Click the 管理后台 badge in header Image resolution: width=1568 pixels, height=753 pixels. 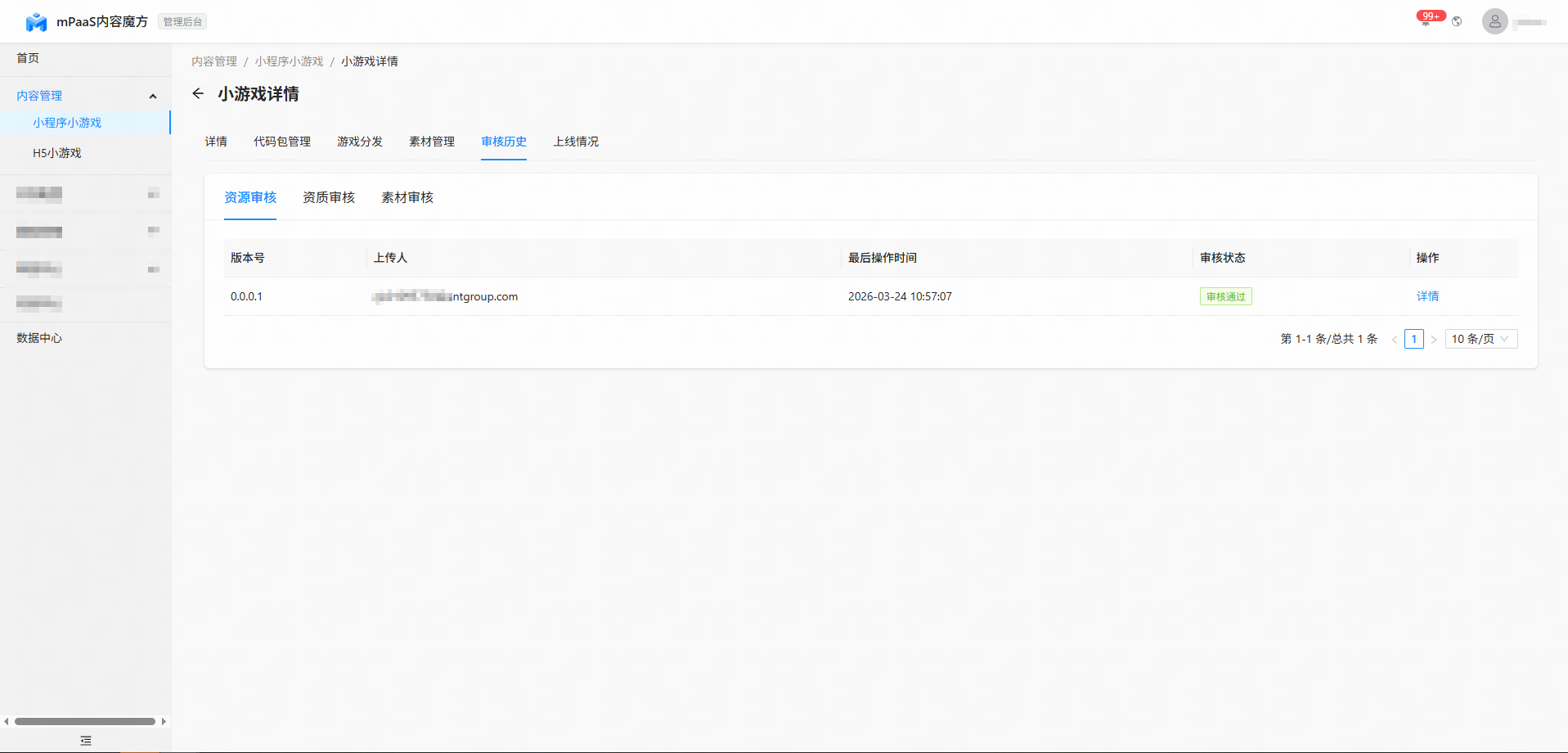(x=182, y=22)
